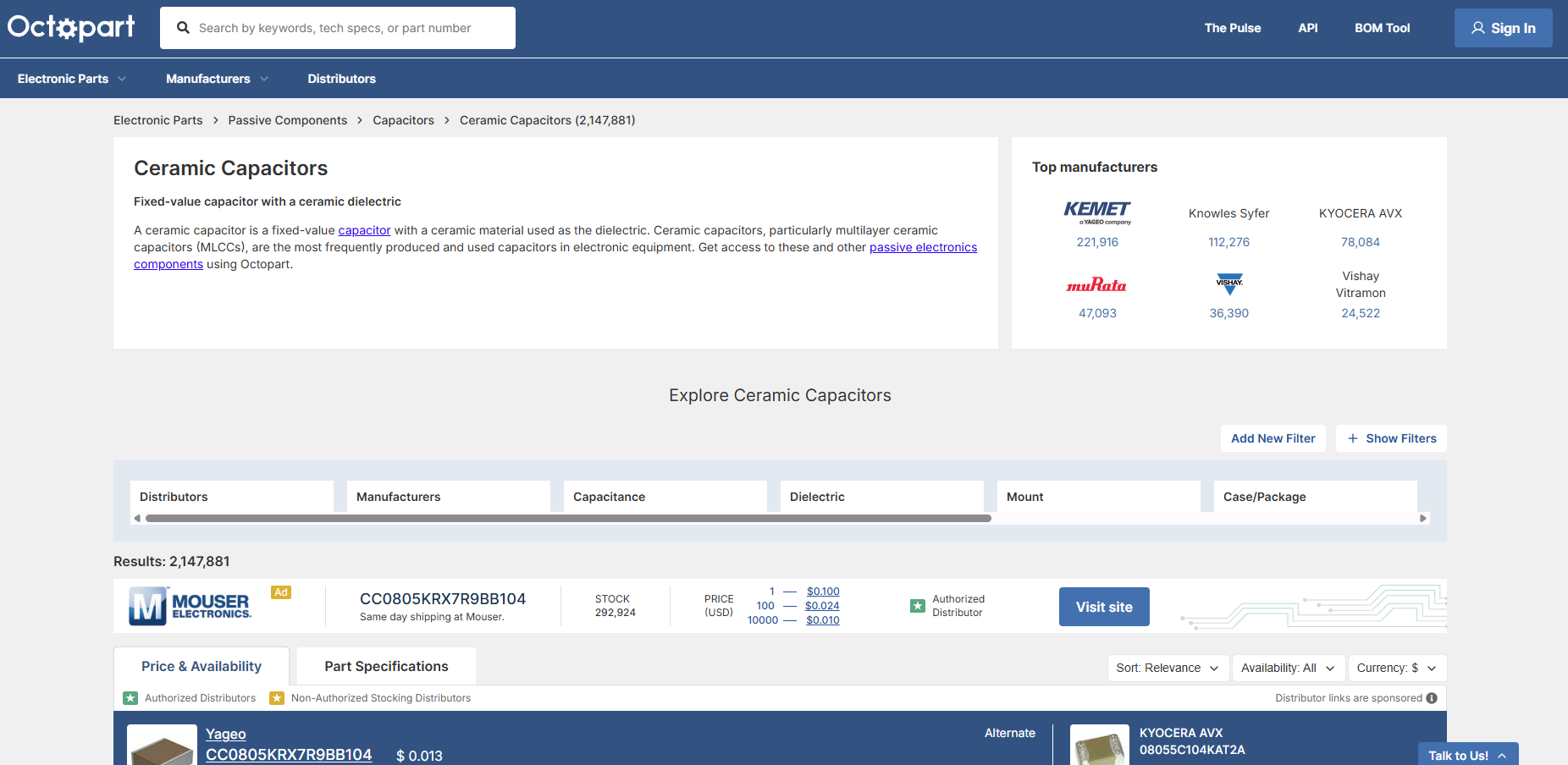Expand the Manufacturers navigation dropdown
Viewport: 1568px width, 765px height.
click(x=218, y=79)
